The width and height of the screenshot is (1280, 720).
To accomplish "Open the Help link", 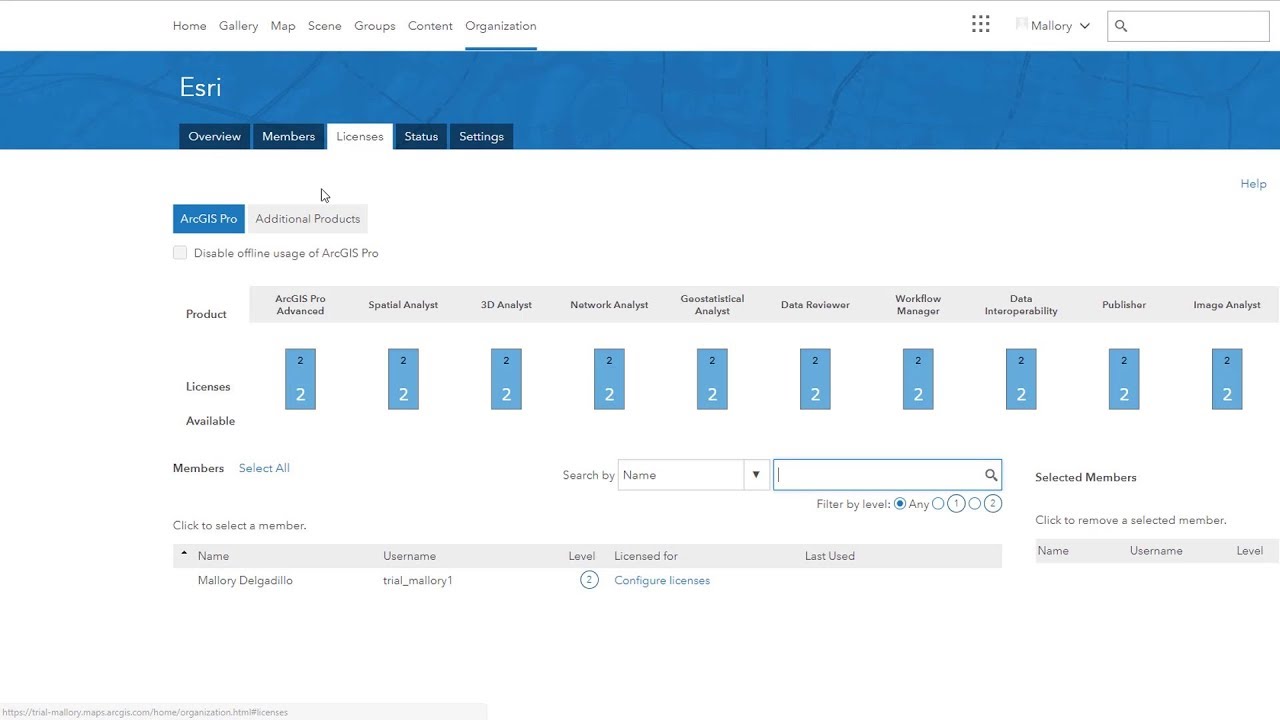I will 1253,184.
